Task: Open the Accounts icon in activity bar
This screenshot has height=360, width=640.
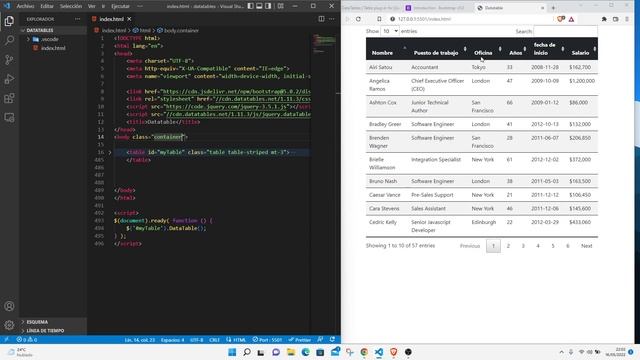Action: pos(9,306)
